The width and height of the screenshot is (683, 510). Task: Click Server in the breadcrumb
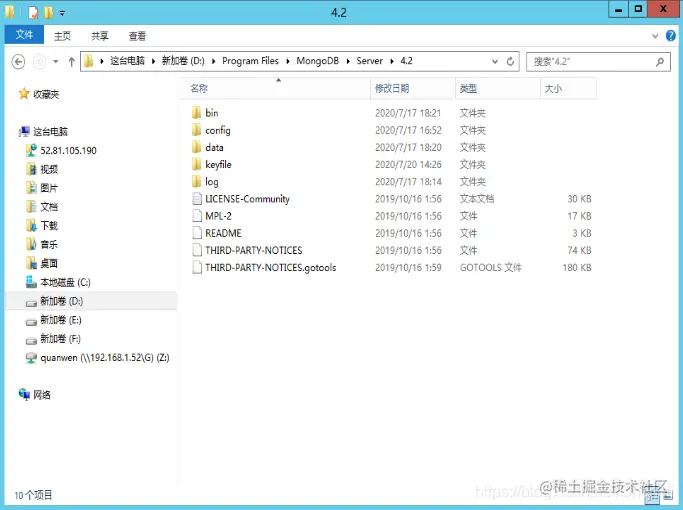point(369,61)
